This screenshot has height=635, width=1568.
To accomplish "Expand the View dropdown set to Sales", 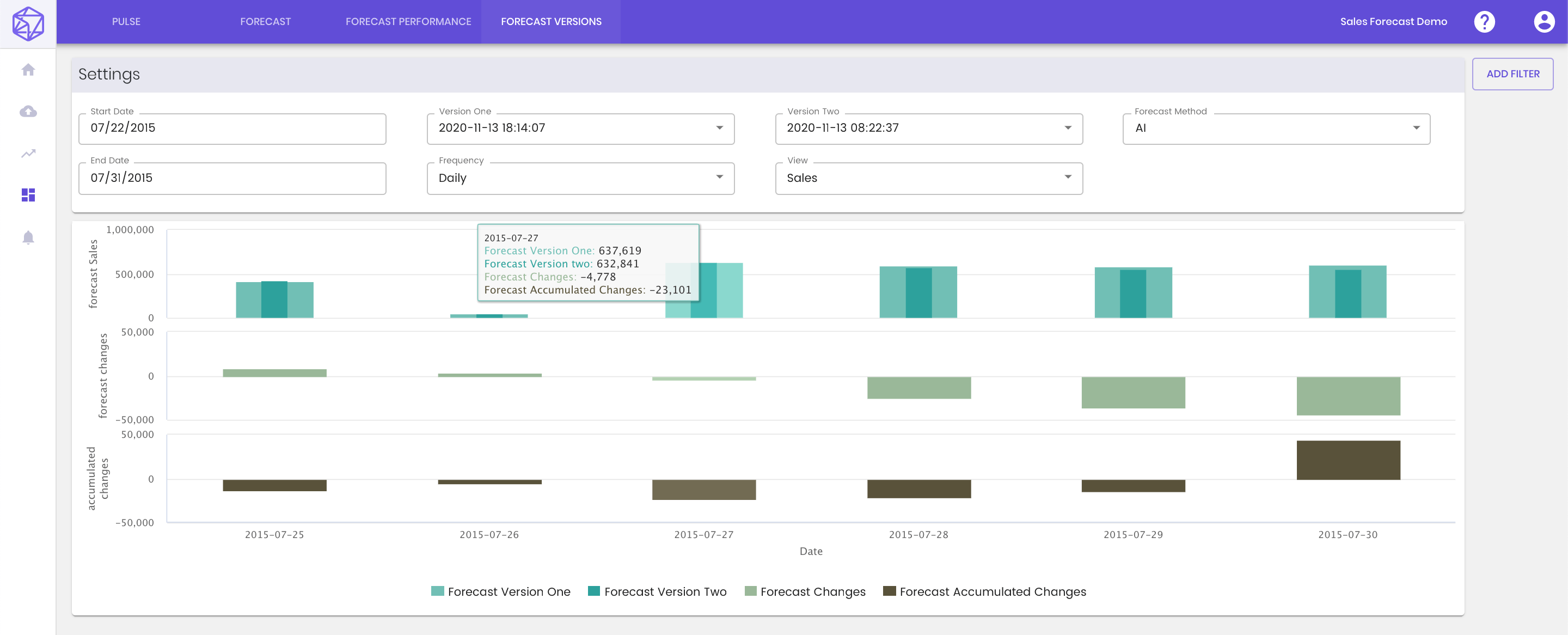I will (x=929, y=179).
